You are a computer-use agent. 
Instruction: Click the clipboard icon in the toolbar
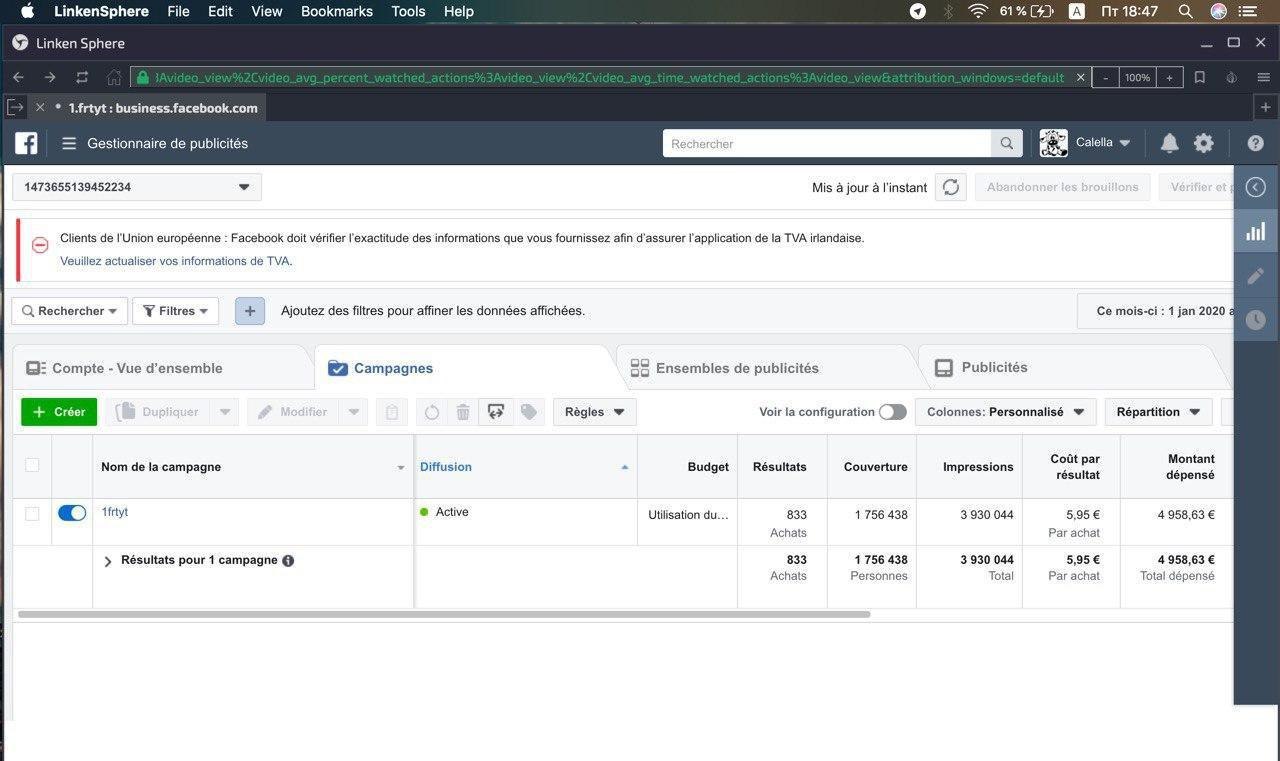[x=392, y=412]
